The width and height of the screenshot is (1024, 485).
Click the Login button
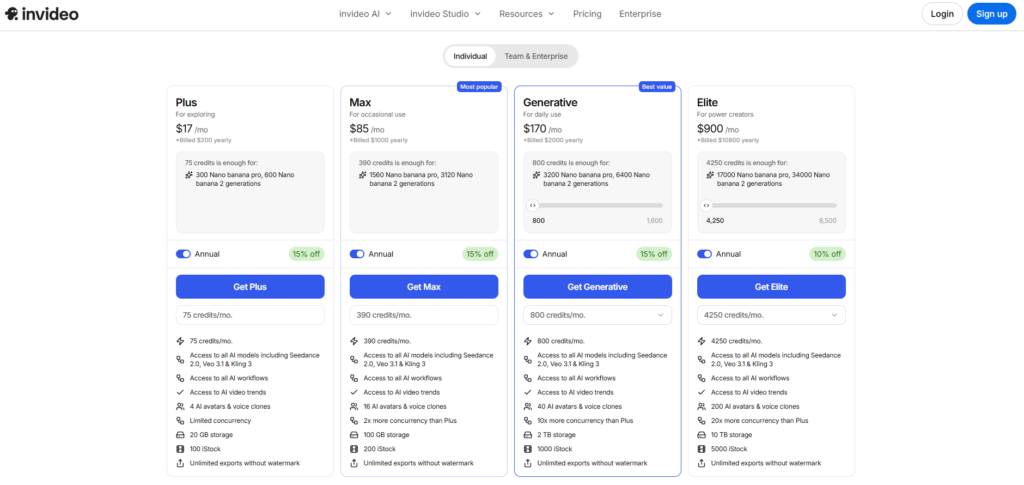coord(942,14)
